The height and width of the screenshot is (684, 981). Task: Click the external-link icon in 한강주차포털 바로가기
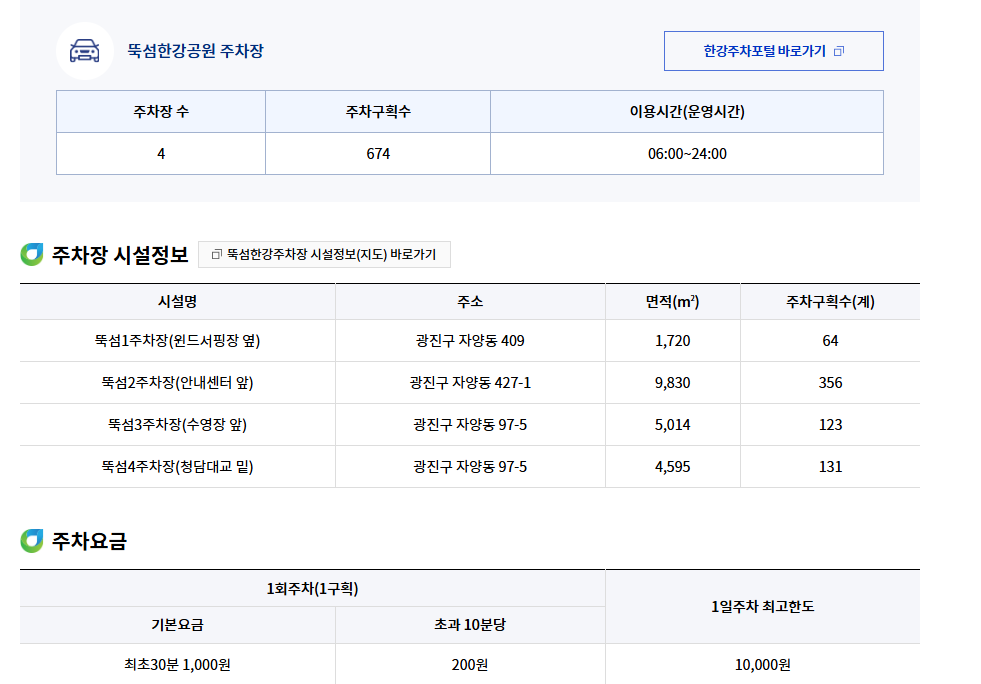(x=838, y=52)
